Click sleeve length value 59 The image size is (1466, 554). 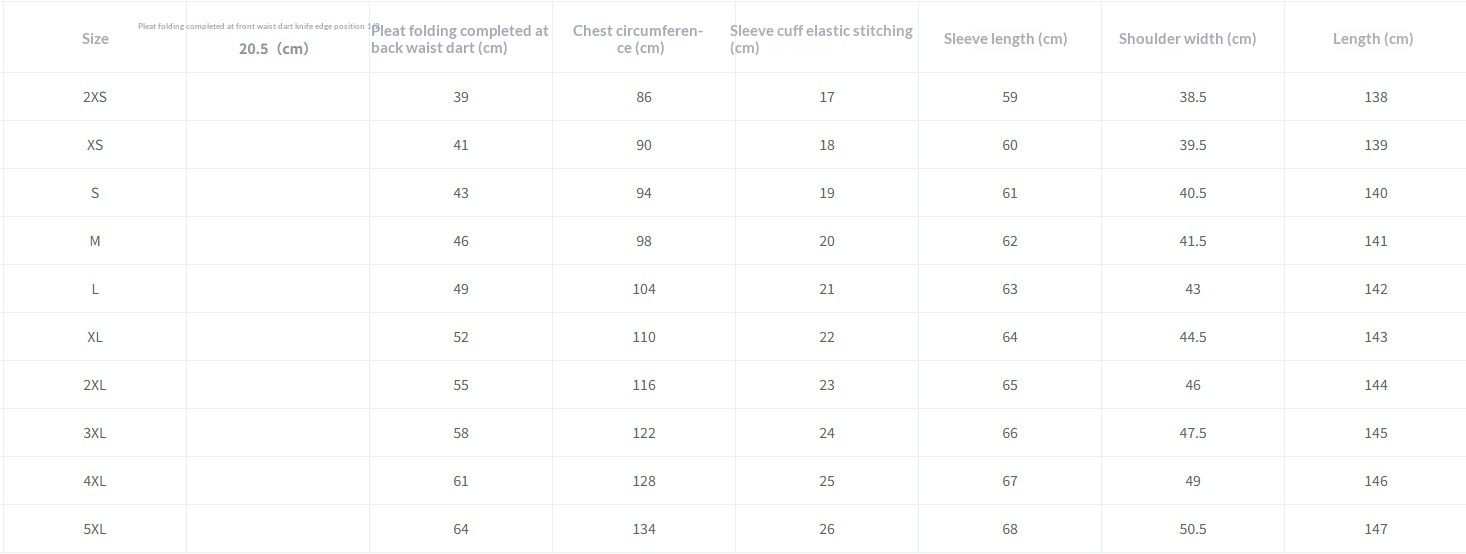(1010, 97)
